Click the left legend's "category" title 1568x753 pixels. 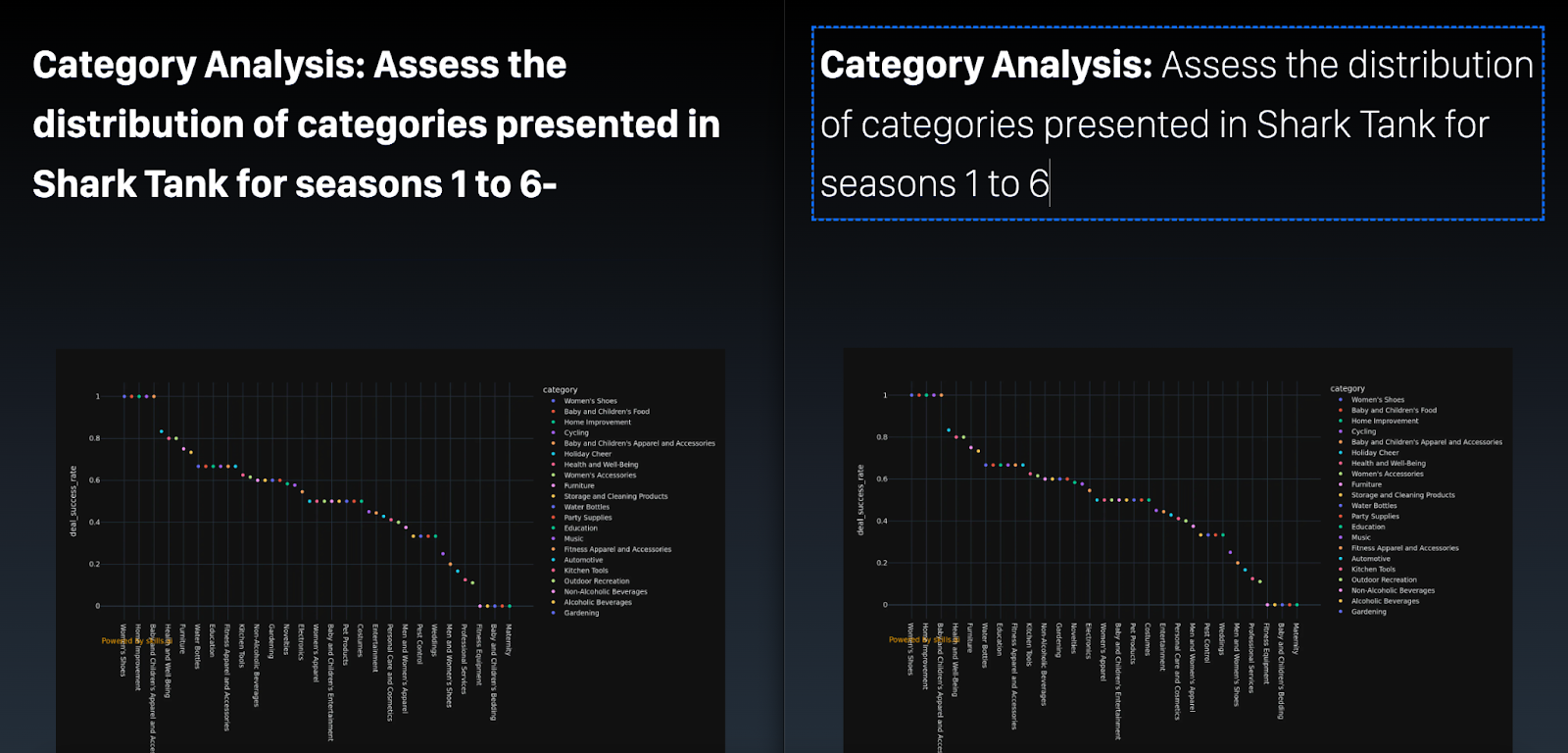click(561, 390)
